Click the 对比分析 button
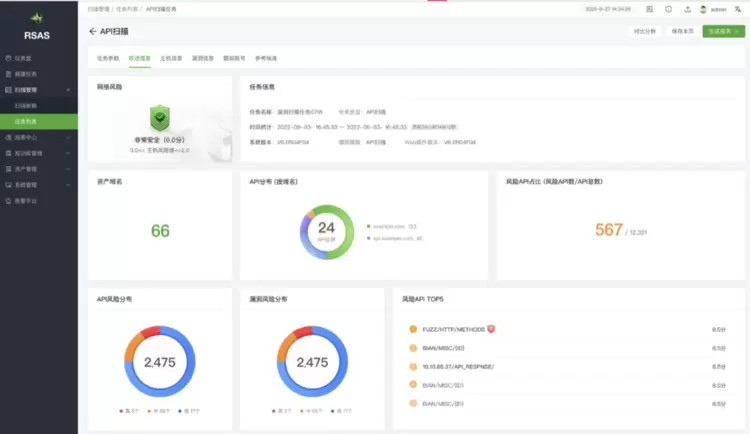This screenshot has height=434, width=750. (x=644, y=32)
